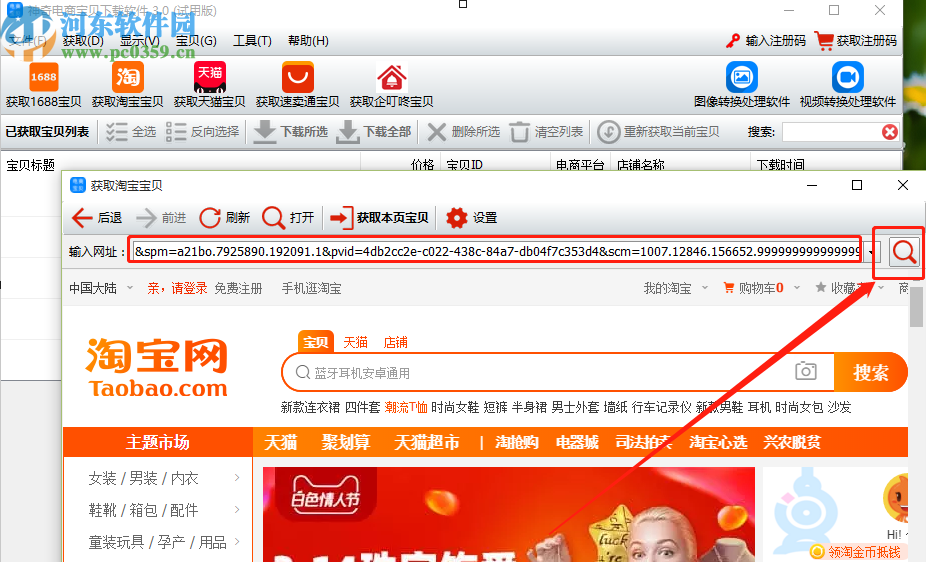926x562 pixels.
Task: Open 天猫 in orange nav bar
Action: (x=281, y=442)
